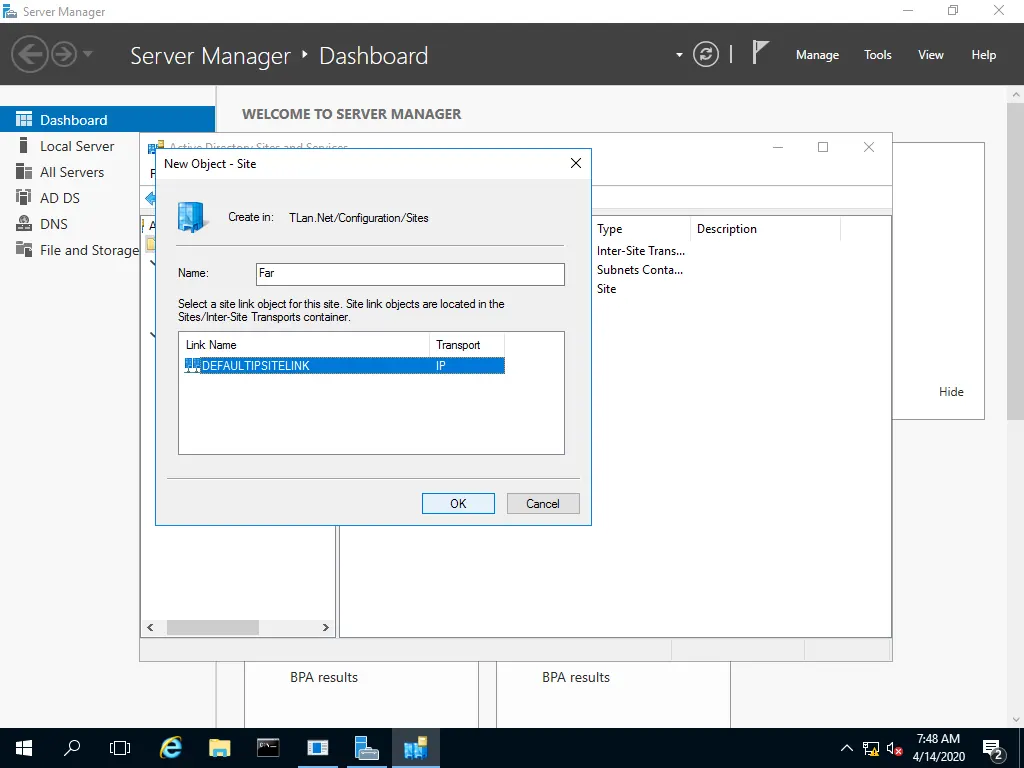This screenshot has width=1024, height=768.
Task: Select the Subnets Conta... row
Action: 639,270
